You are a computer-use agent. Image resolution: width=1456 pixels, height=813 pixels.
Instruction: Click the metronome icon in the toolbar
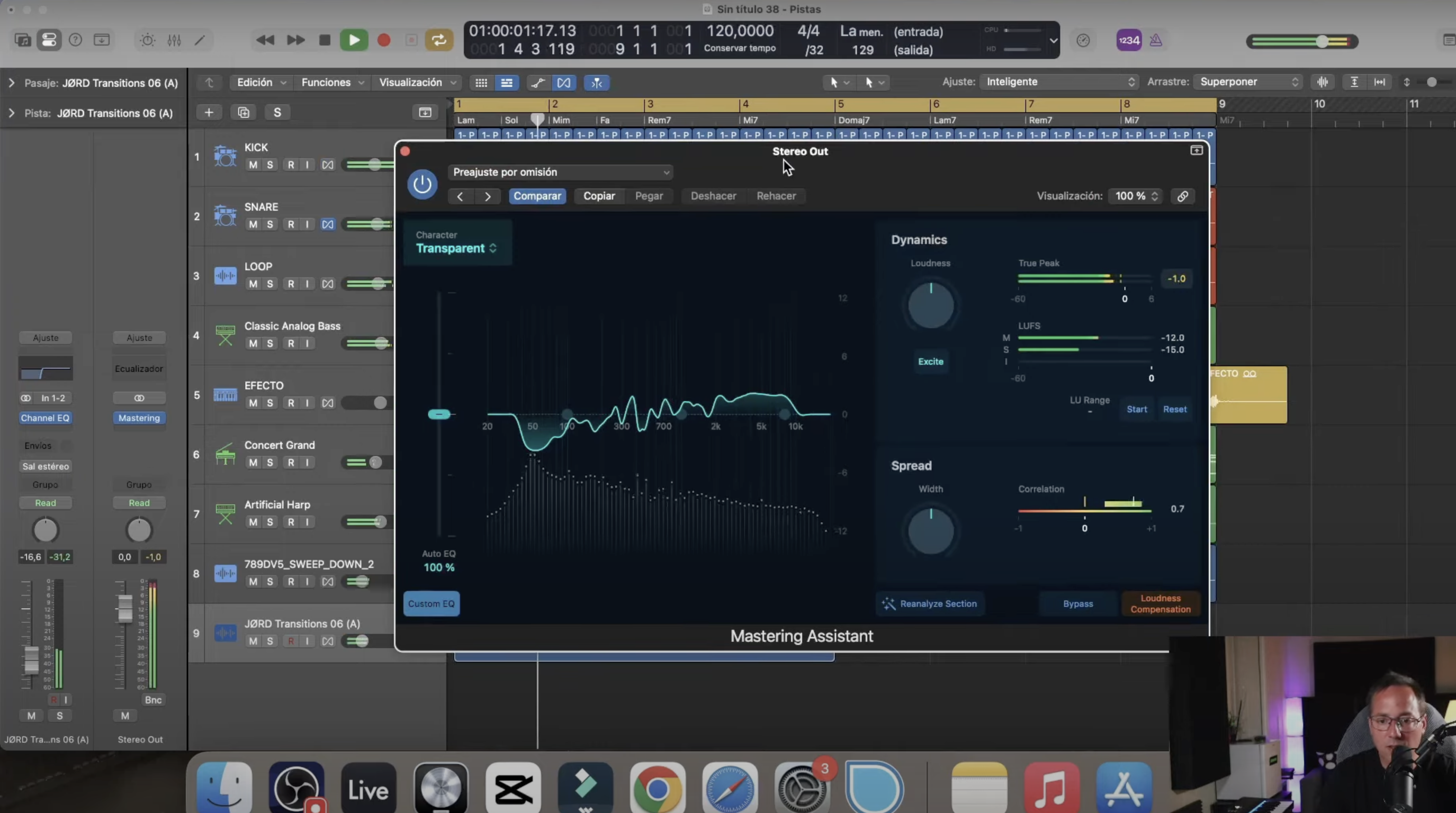click(1156, 40)
